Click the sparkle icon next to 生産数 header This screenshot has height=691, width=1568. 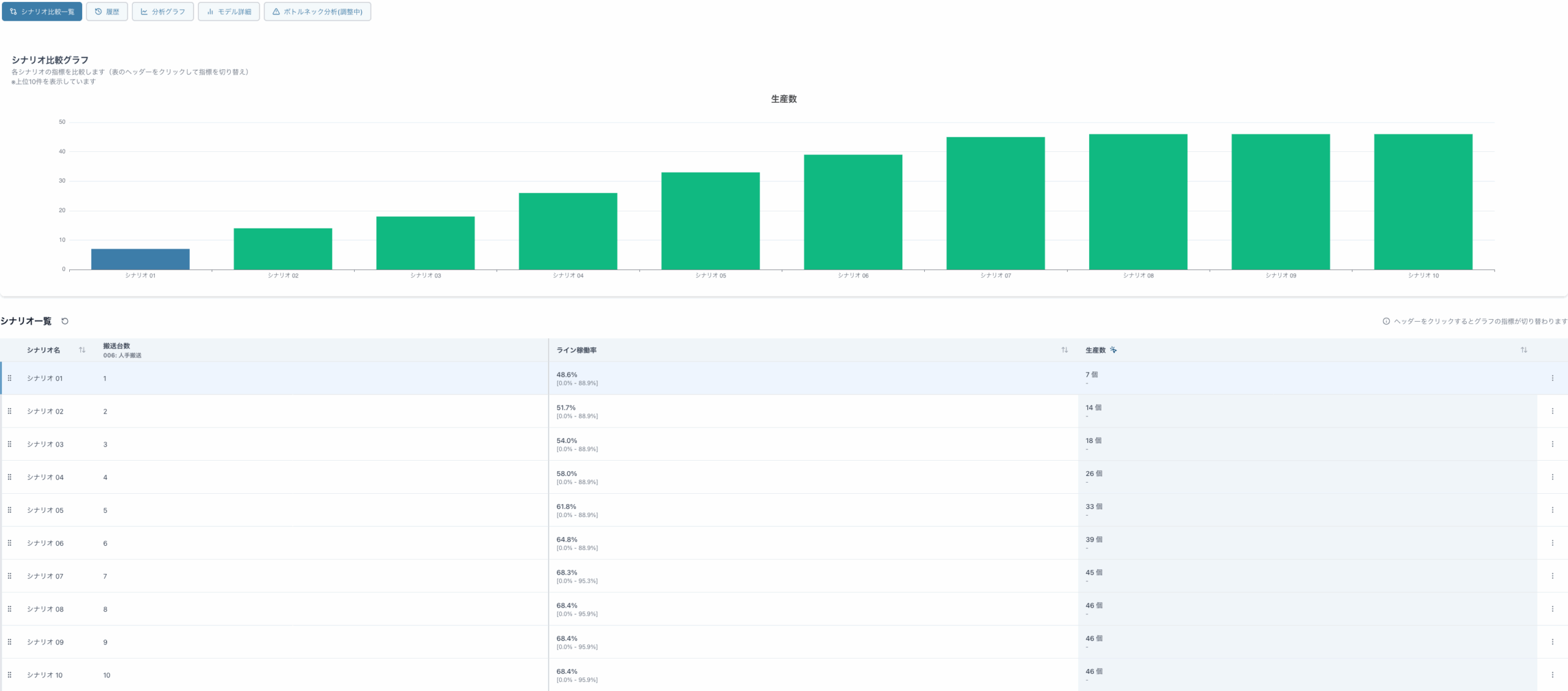(1114, 350)
